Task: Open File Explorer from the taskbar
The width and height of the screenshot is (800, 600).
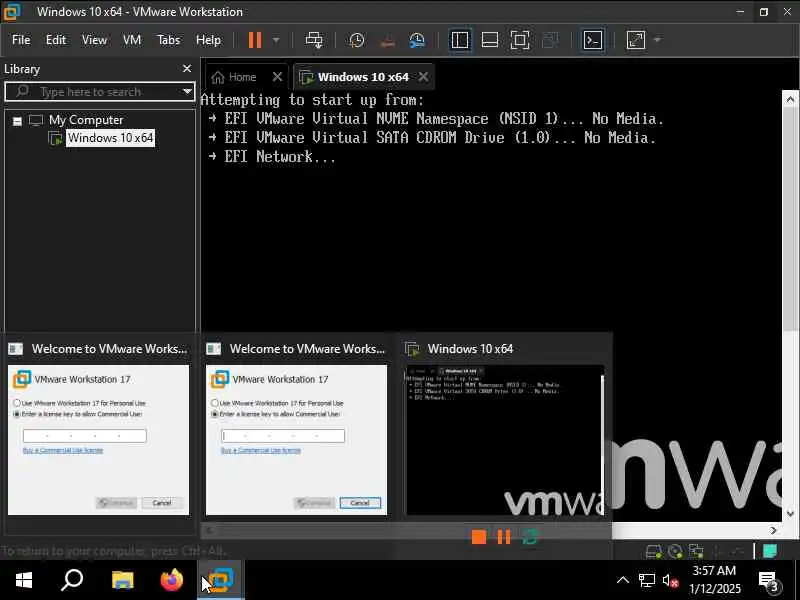Action: (x=122, y=580)
